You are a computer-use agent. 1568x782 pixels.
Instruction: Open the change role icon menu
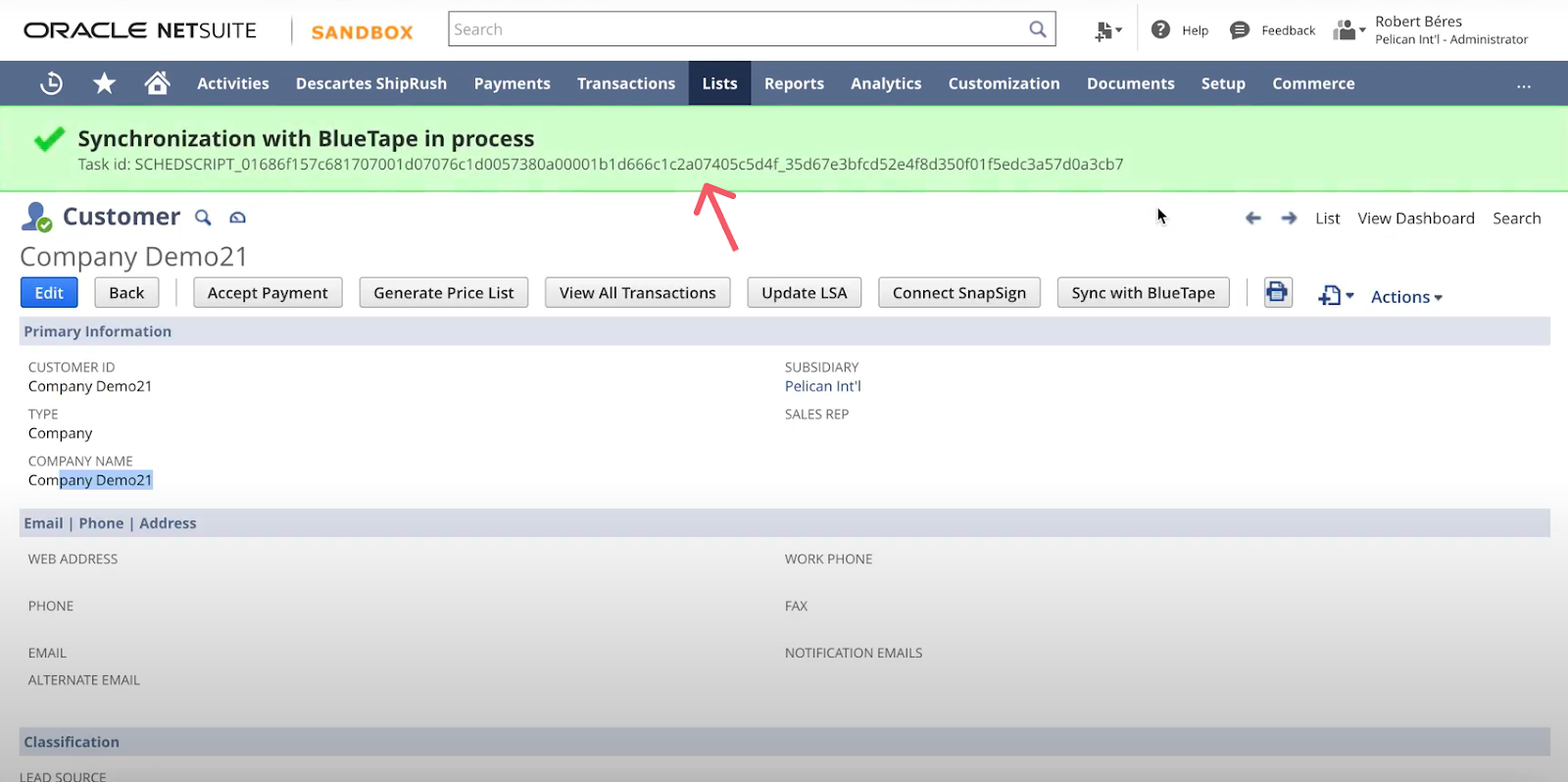click(1348, 30)
